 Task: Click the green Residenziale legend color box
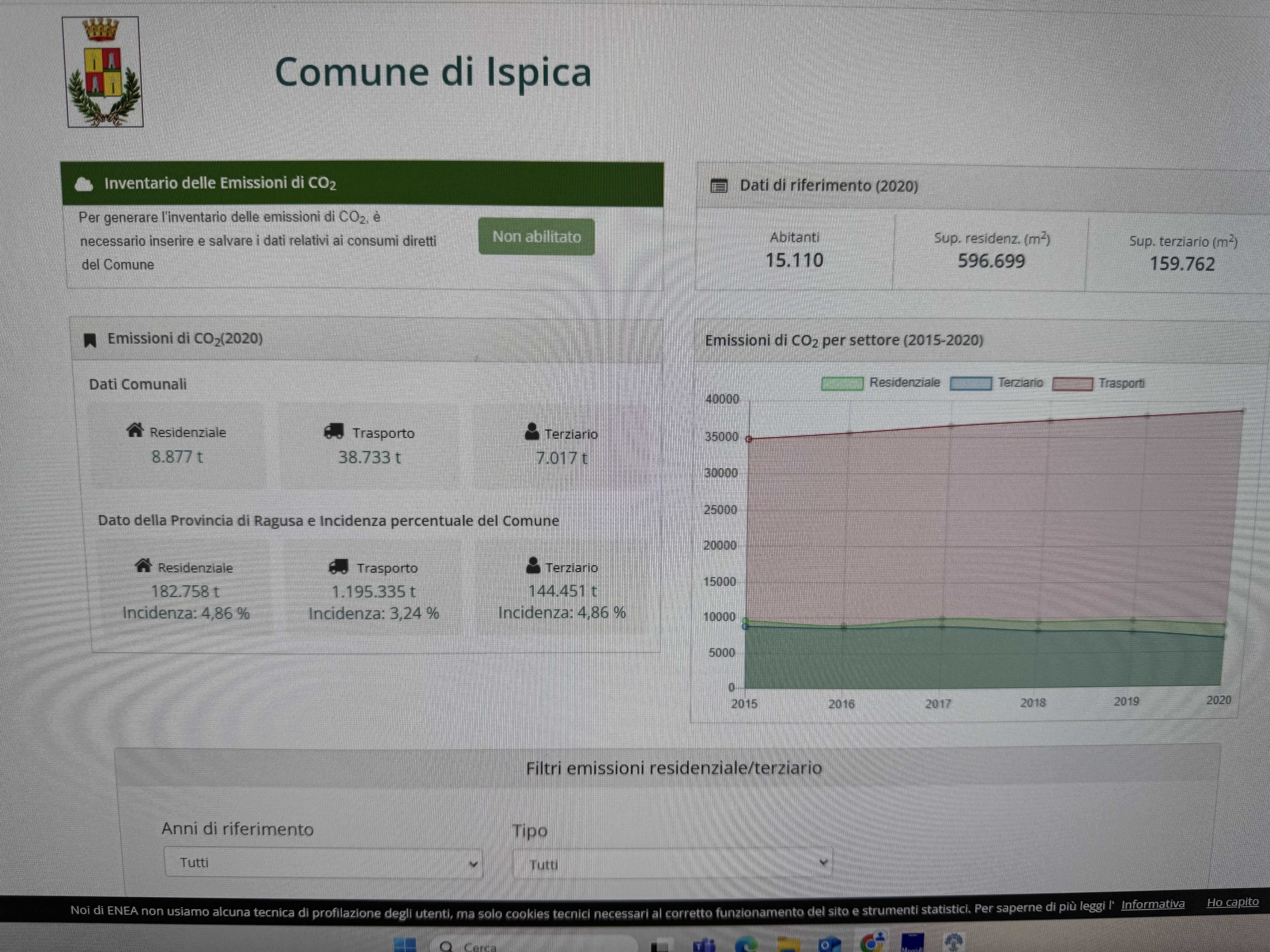pyautogui.click(x=842, y=383)
